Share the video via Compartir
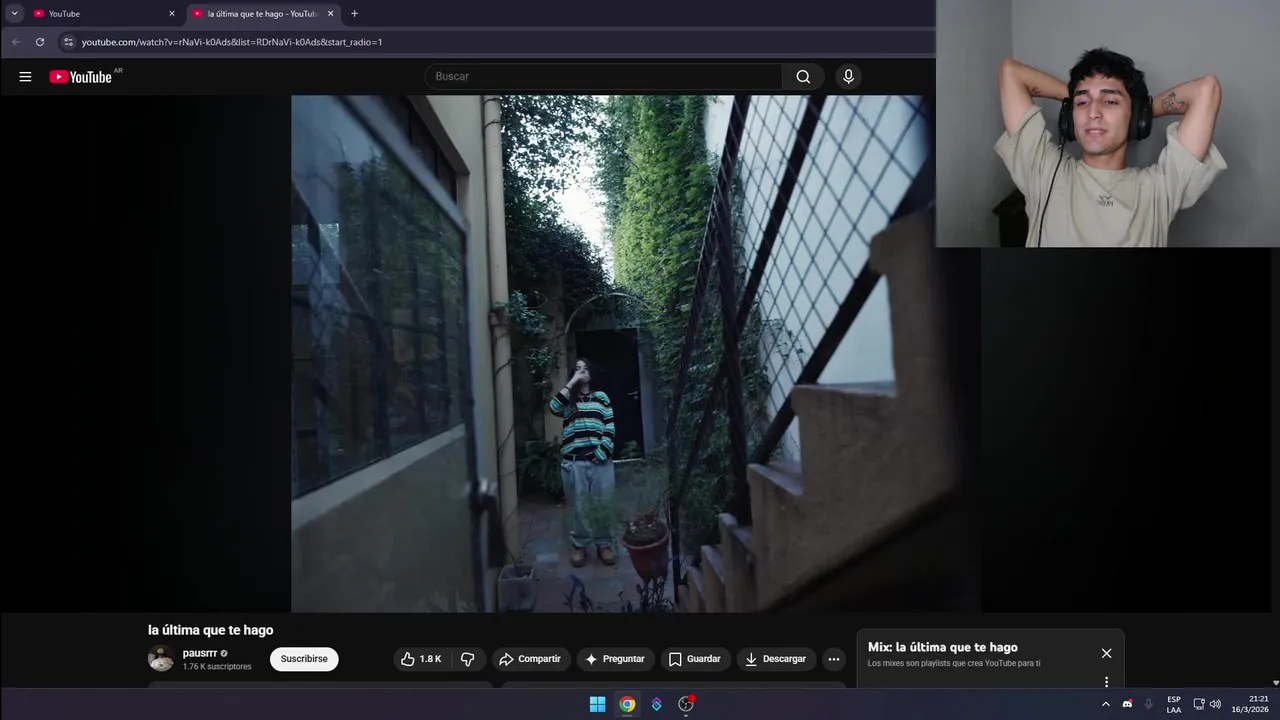The image size is (1280, 720). click(530, 659)
